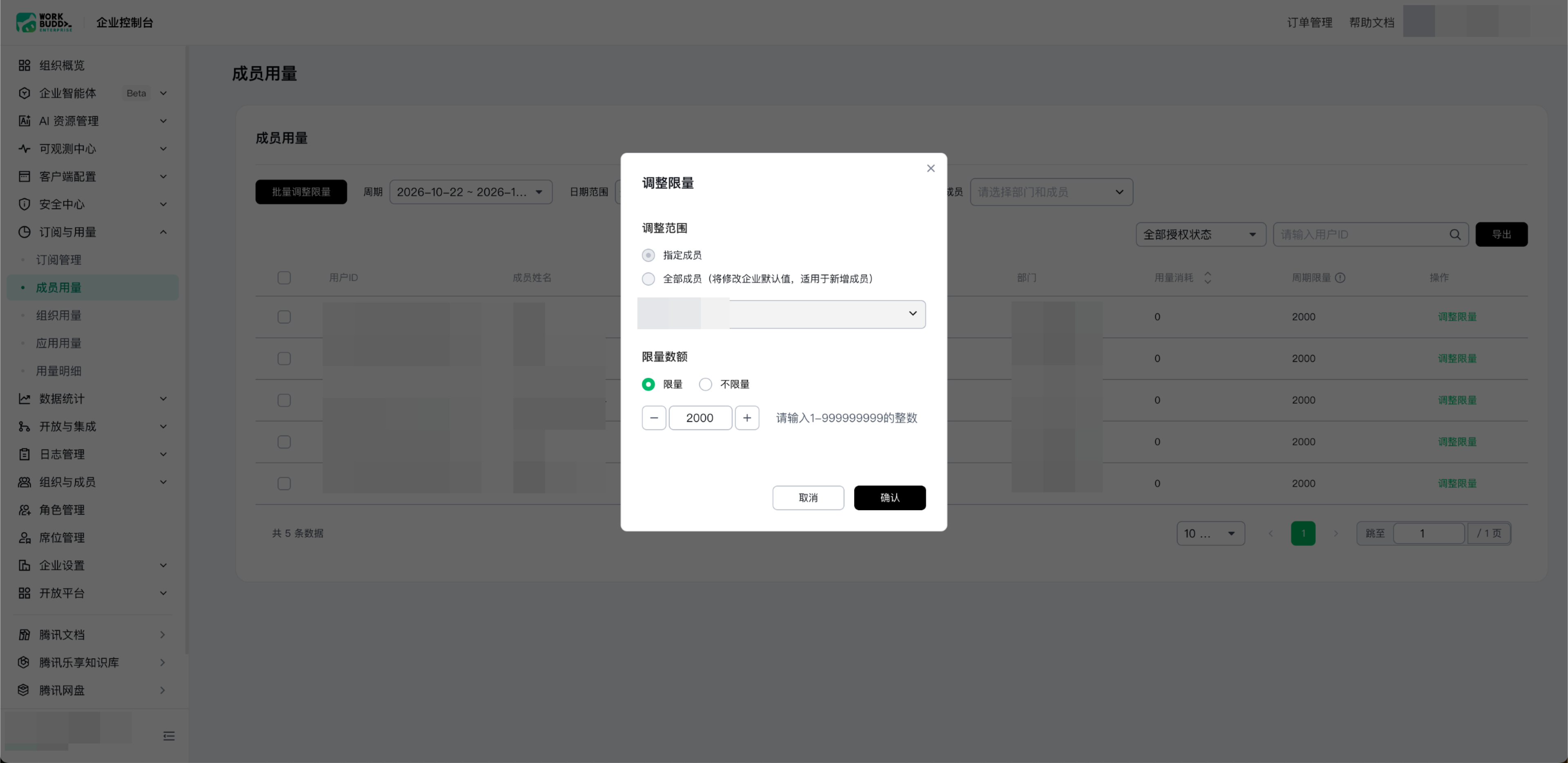This screenshot has height=763, width=1568.
Task: Click 调整限量 link in the first row
Action: tap(1457, 317)
